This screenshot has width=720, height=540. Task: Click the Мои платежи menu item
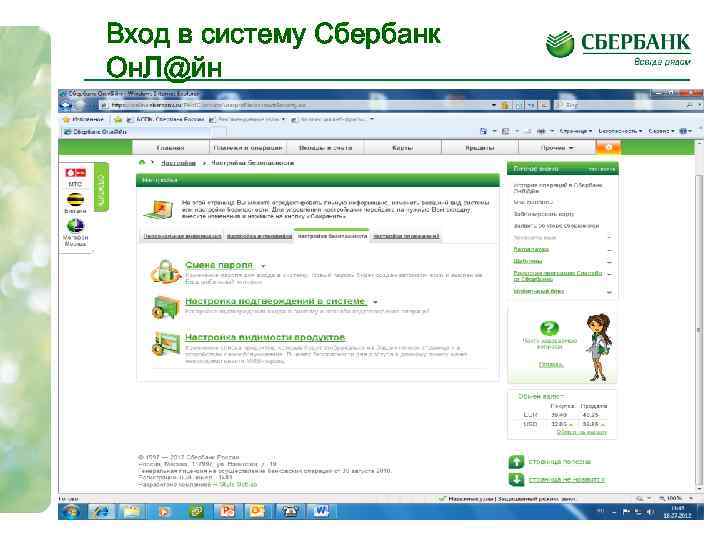coord(533,202)
